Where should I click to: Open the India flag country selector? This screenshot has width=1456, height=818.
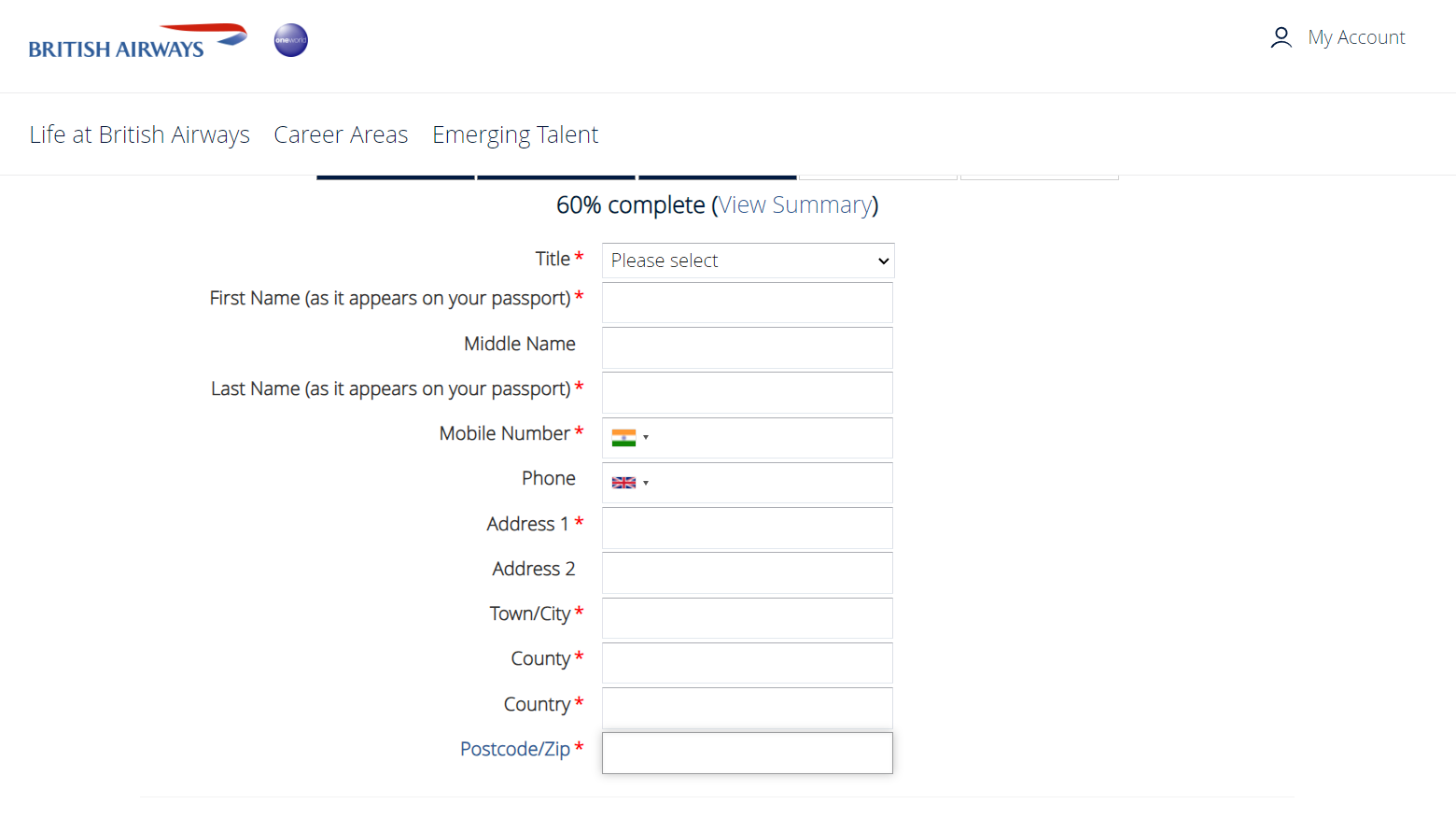(630, 437)
